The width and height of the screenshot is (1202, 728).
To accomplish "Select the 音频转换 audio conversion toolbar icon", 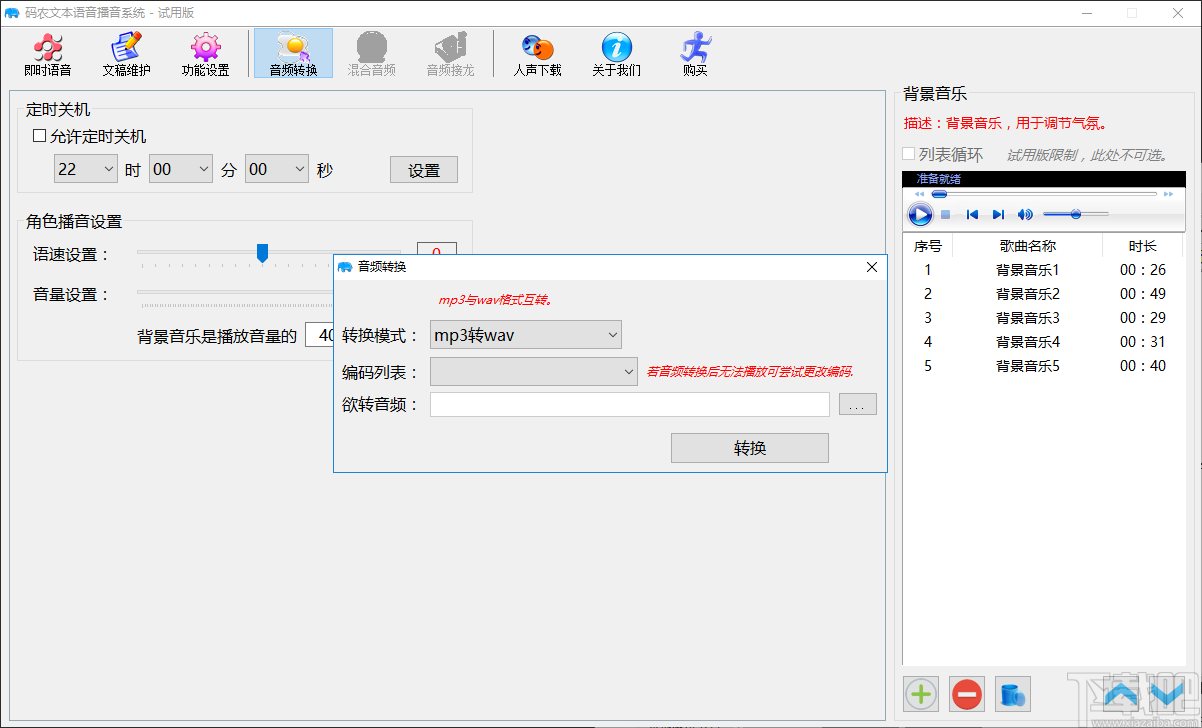I will tap(292, 53).
